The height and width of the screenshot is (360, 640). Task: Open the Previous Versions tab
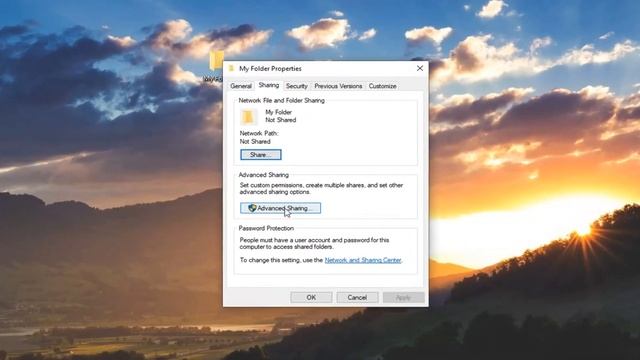point(338,86)
